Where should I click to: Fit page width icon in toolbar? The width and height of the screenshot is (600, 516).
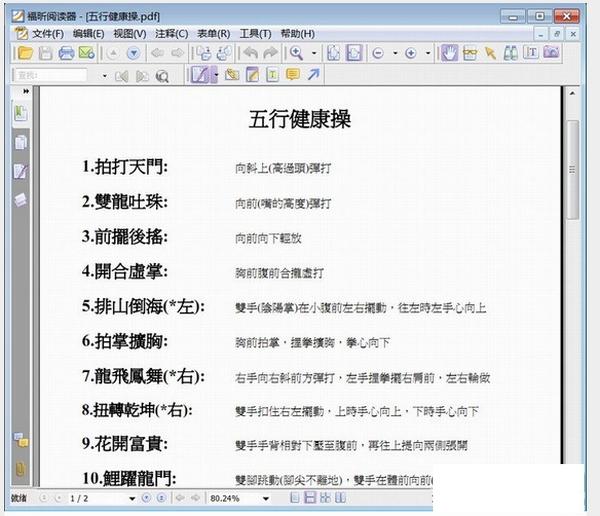coord(354,53)
